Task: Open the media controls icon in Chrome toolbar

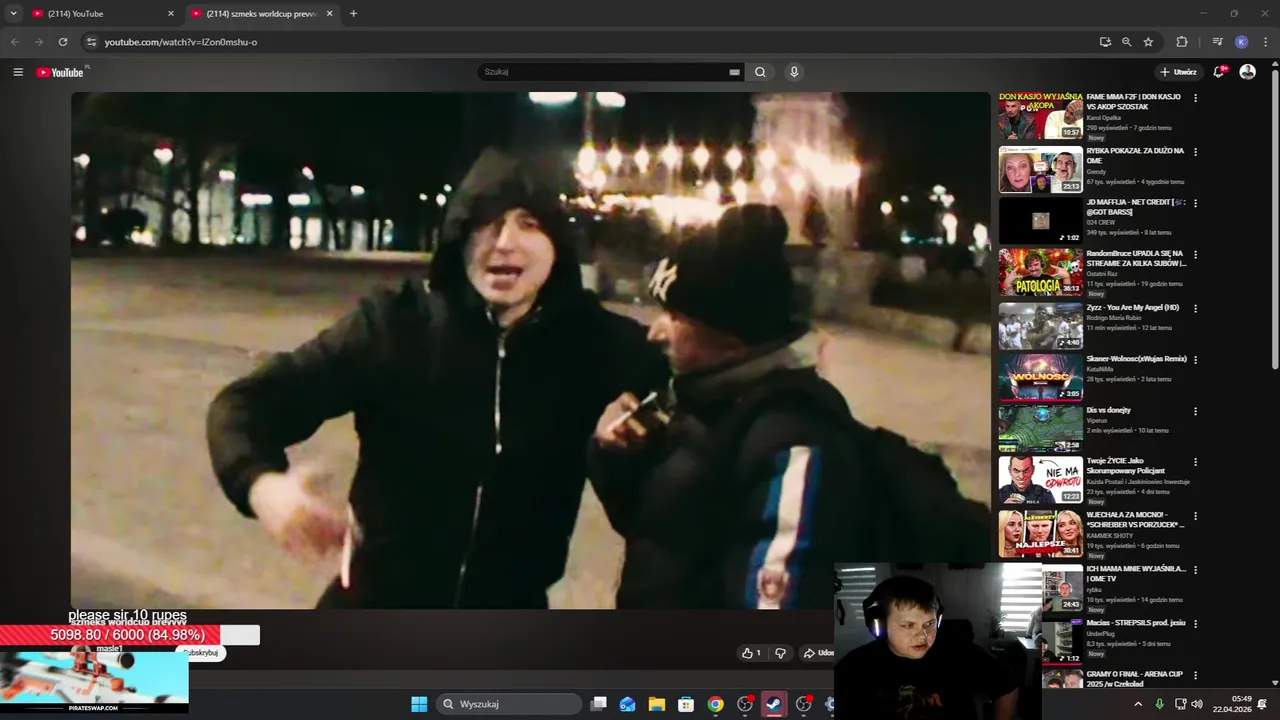Action: pos(1217,42)
